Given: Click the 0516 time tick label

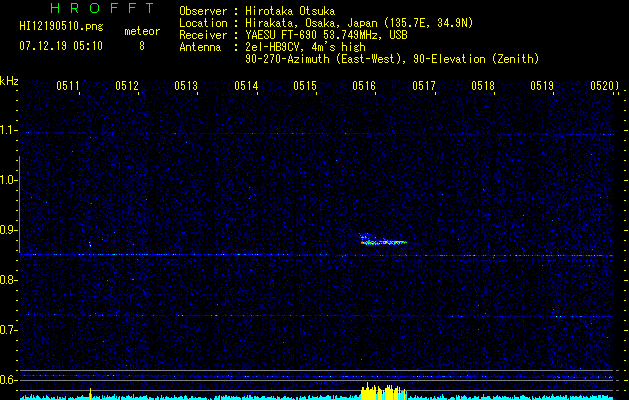Looking at the screenshot, I should [x=364, y=86].
